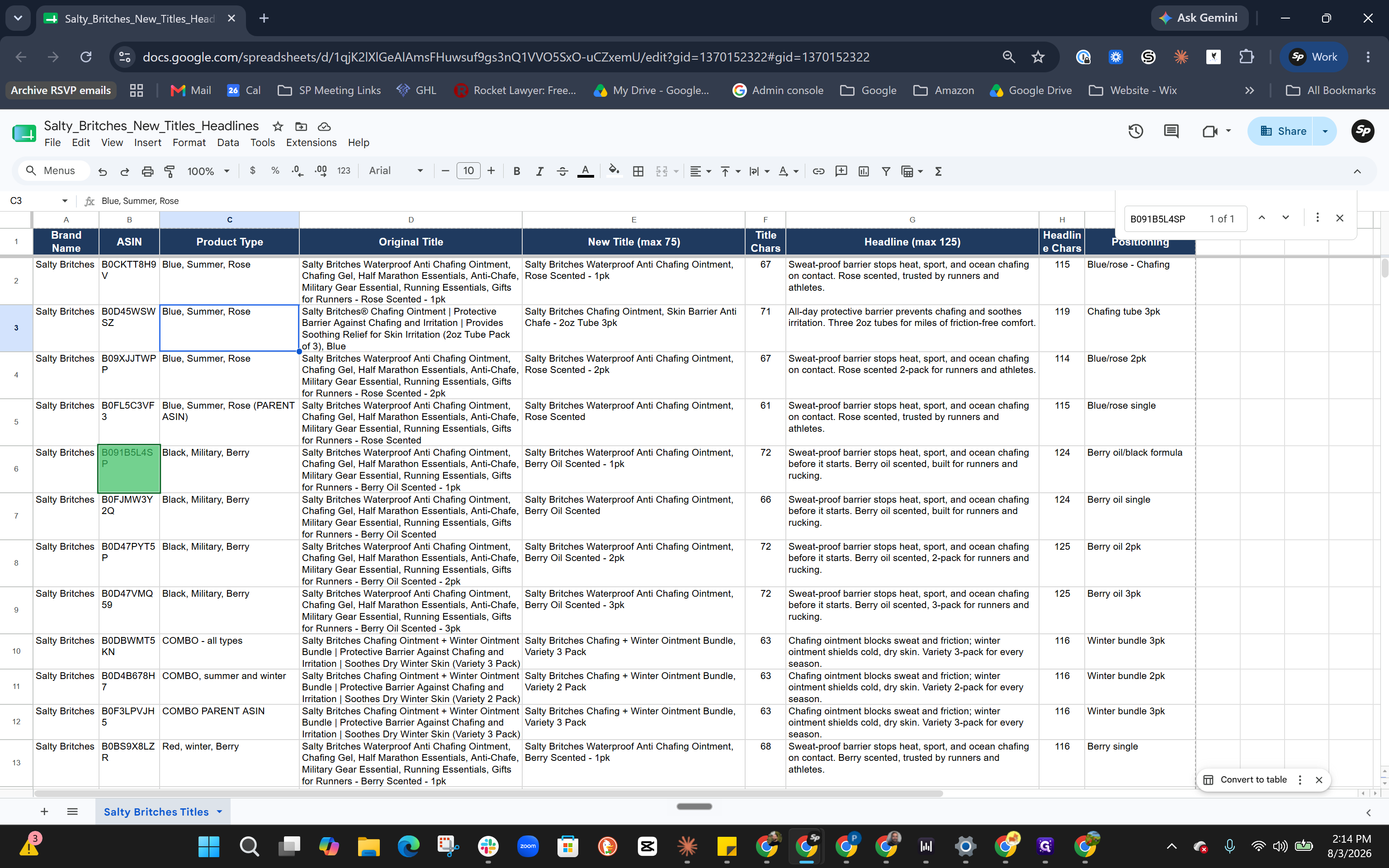This screenshot has width=1389, height=868.
Task: Open more find options three-dot menu
Action: point(1317,217)
